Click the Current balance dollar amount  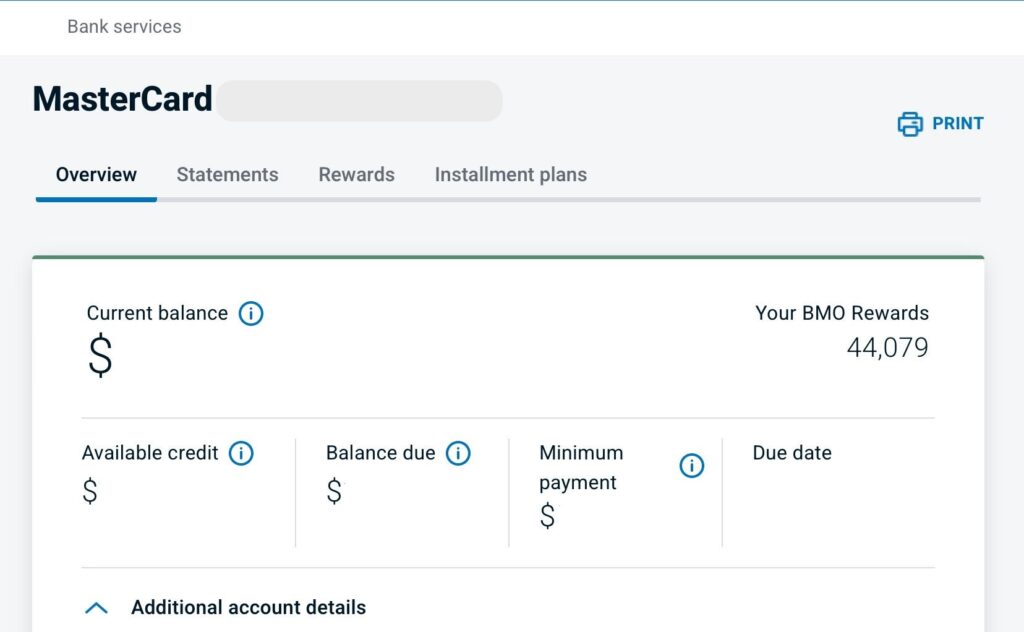coord(100,356)
